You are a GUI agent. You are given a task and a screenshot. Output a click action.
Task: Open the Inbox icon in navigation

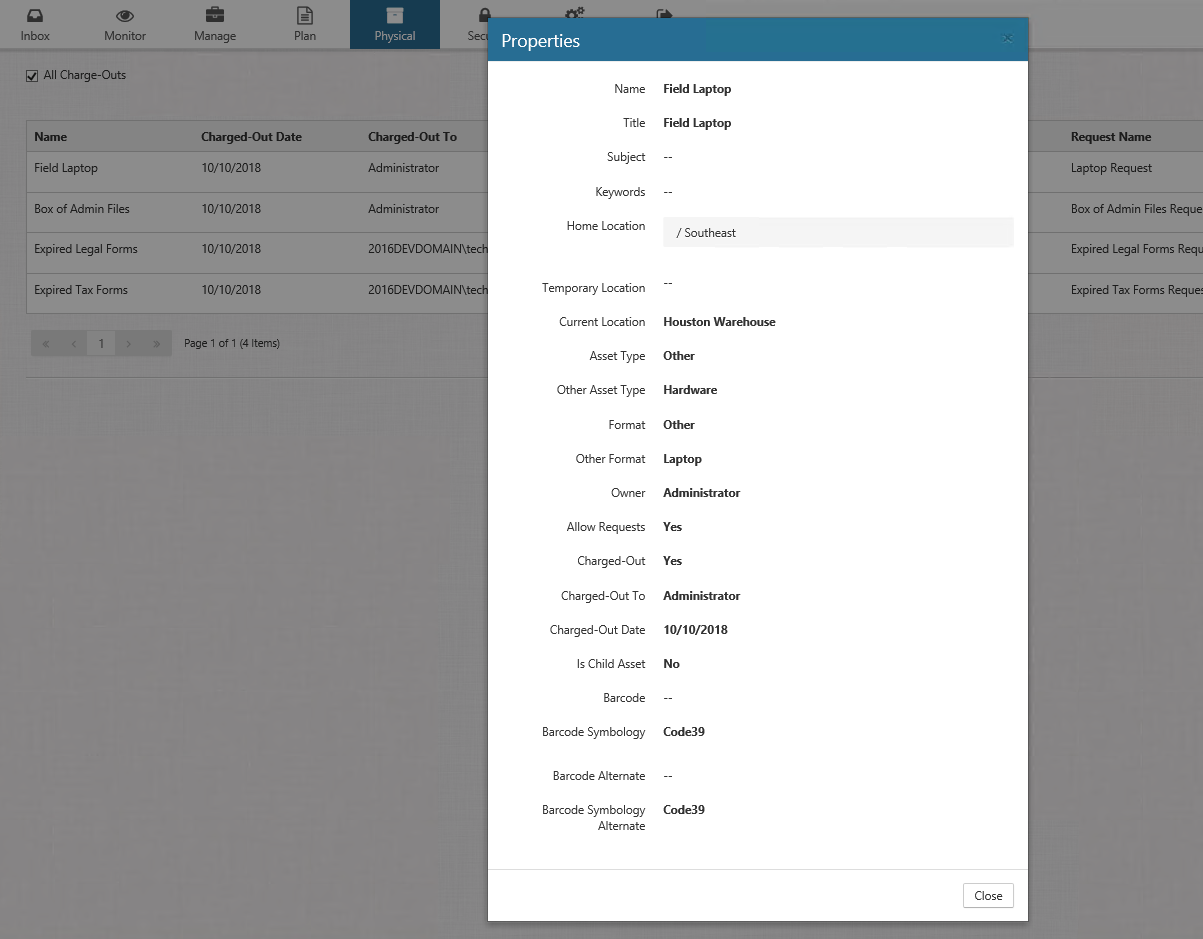click(x=35, y=16)
